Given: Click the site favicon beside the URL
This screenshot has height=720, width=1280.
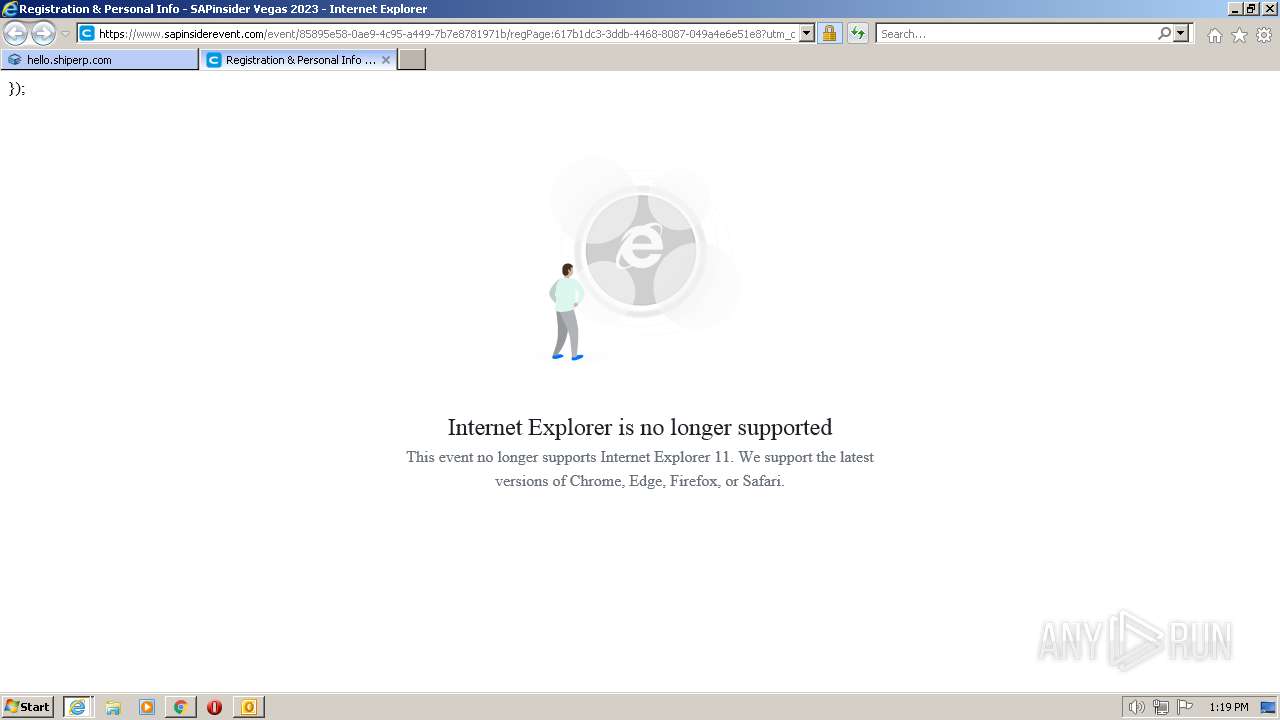Looking at the screenshot, I should tap(87, 34).
